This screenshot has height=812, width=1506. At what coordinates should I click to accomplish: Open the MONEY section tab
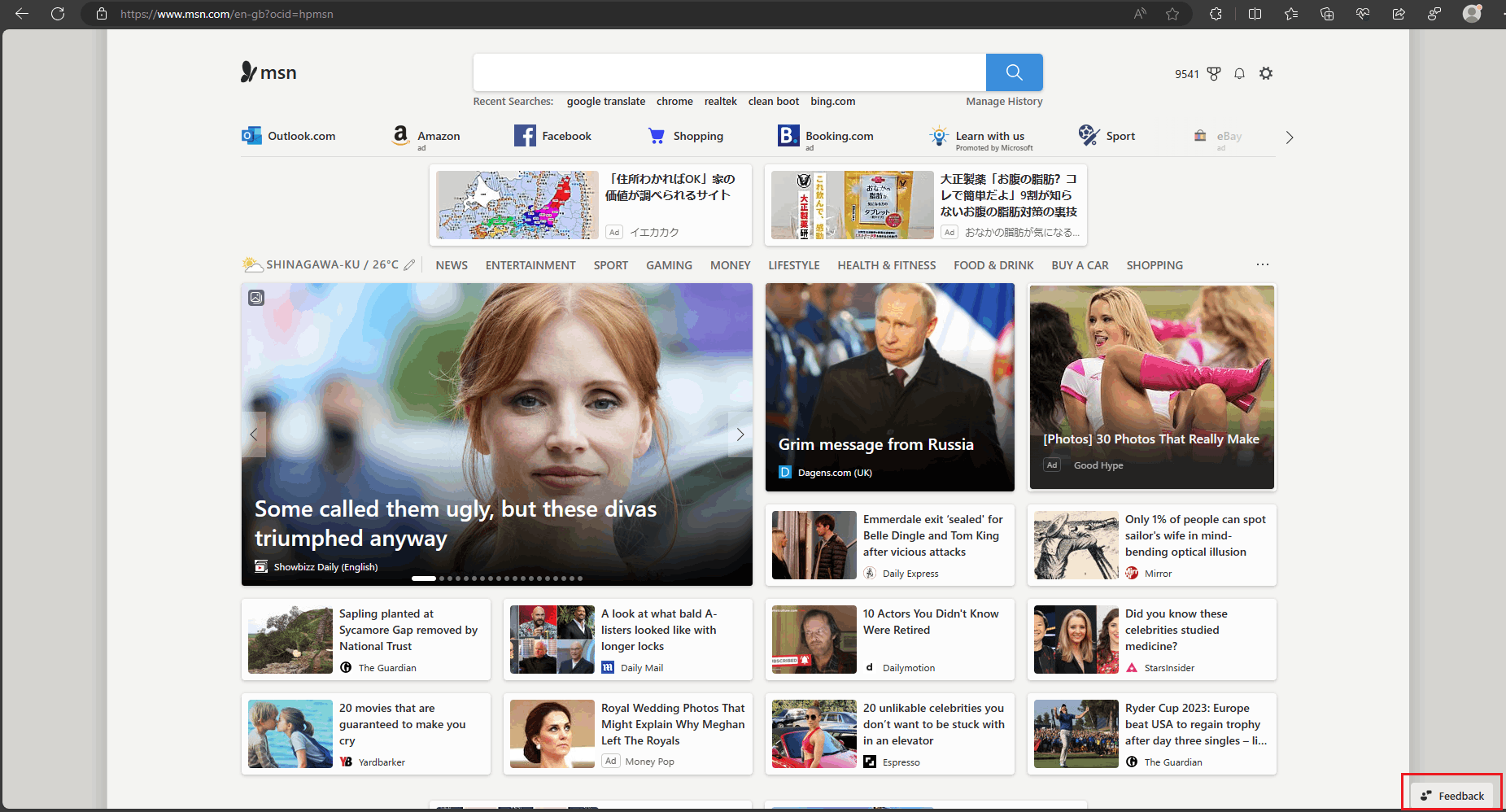click(x=730, y=264)
